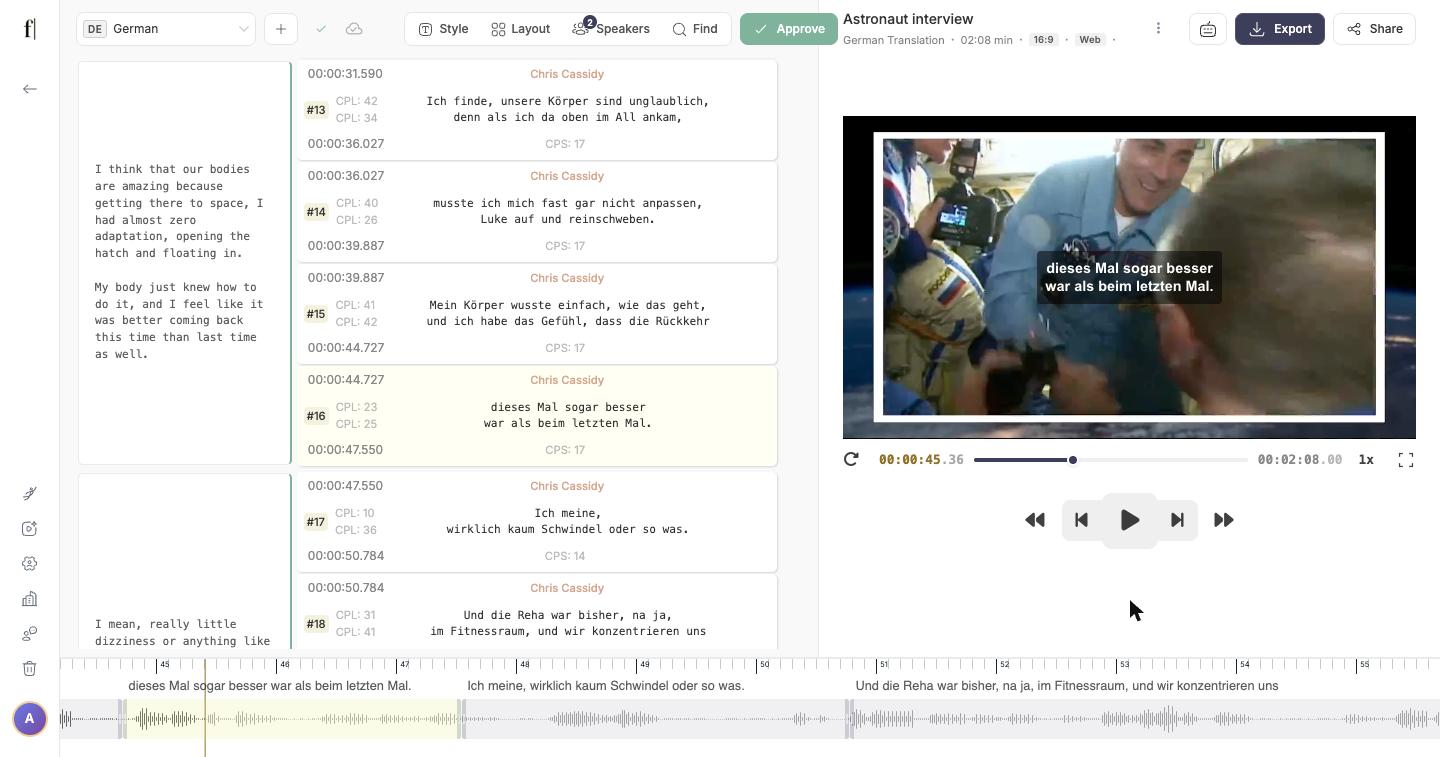
Task: Click the app logo icon
Action: click(30, 28)
